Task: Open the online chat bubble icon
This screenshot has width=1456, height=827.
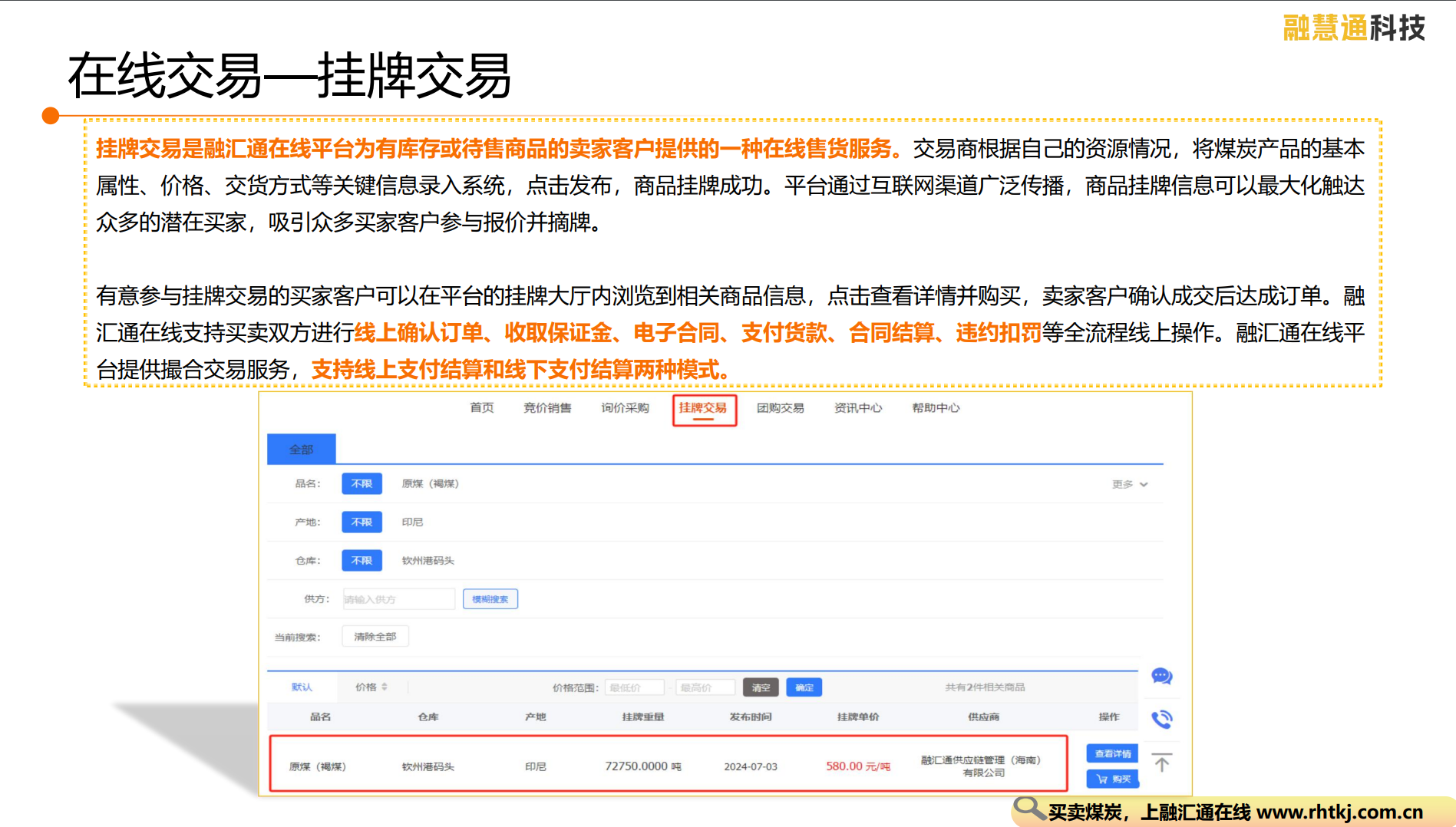Action: click(1161, 676)
